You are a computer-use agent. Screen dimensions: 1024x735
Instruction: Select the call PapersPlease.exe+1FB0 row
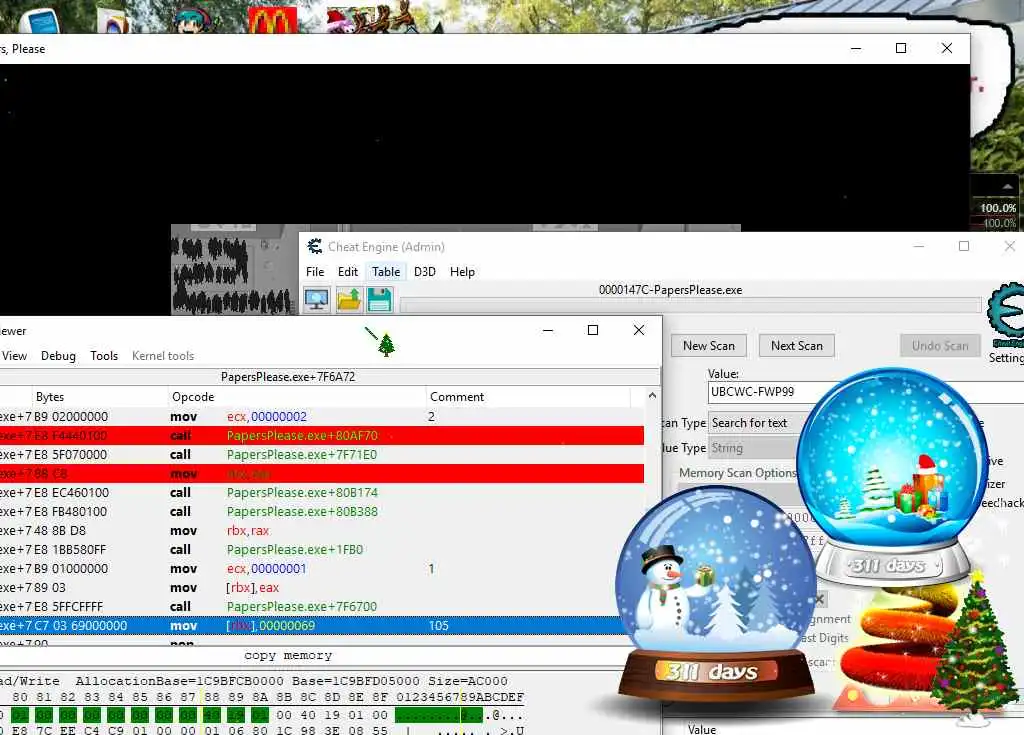pos(322,549)
